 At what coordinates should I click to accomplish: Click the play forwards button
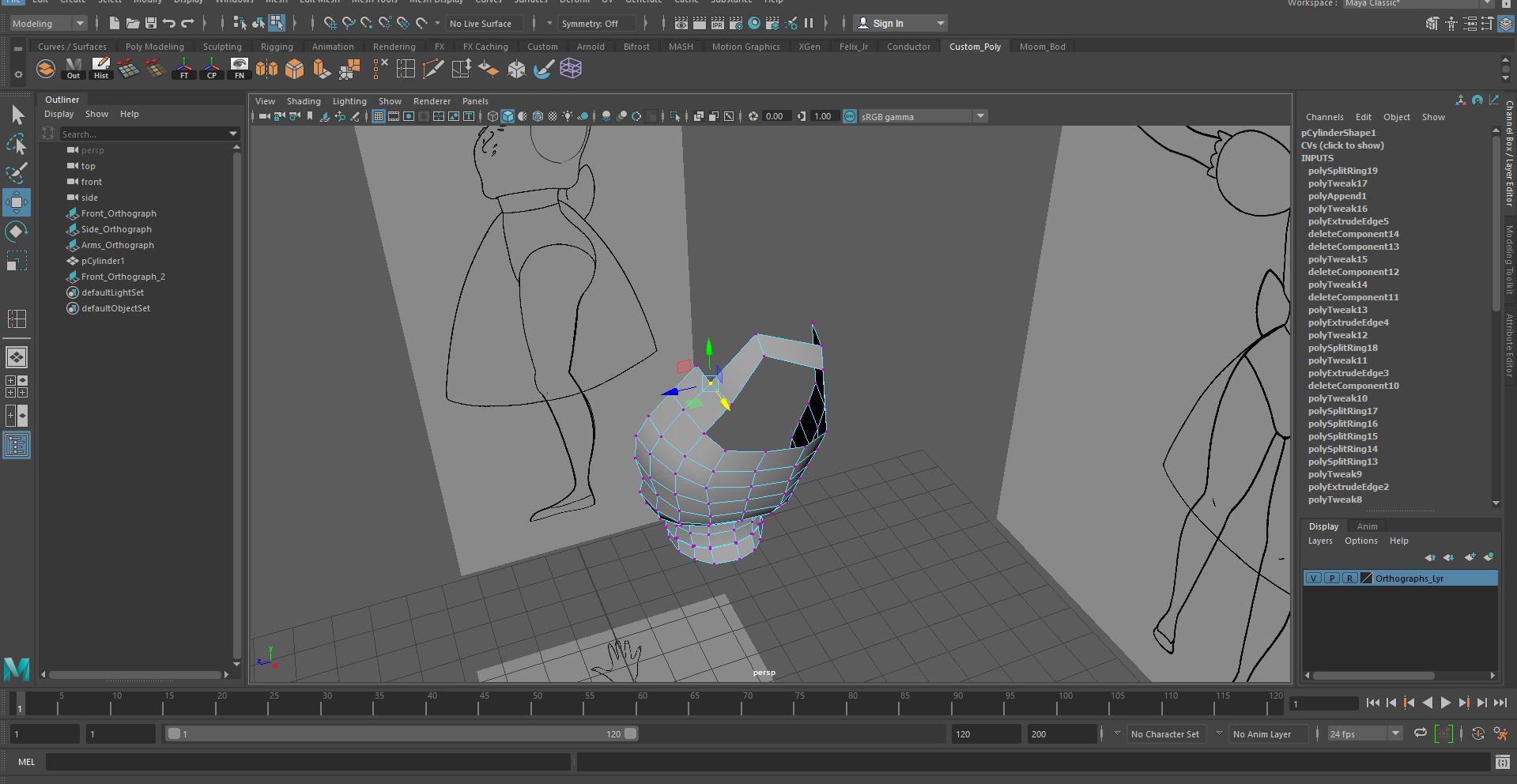click(x=1446, y=703)
